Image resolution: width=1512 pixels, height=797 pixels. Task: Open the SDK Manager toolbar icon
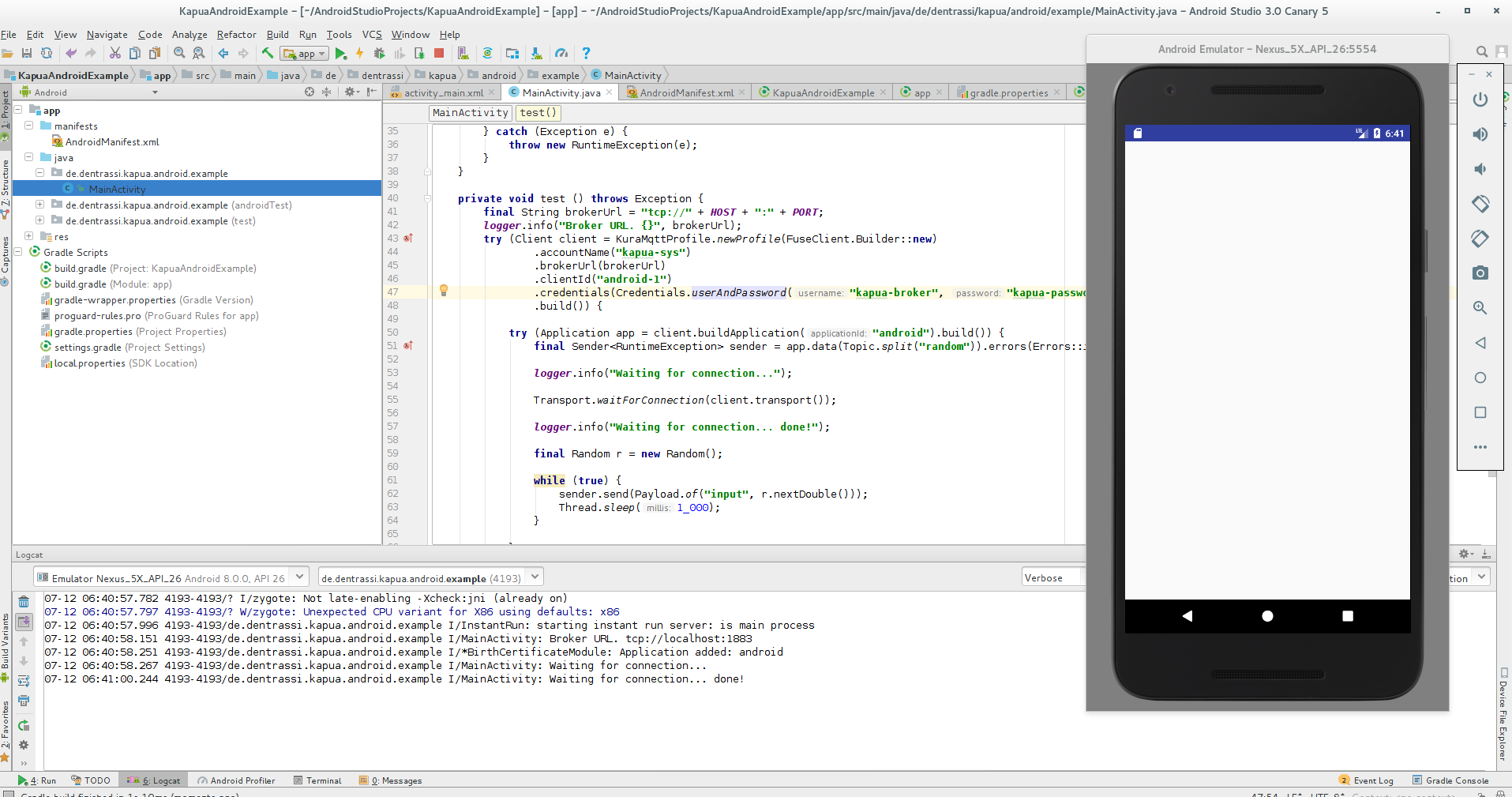[x=513, y=53]
